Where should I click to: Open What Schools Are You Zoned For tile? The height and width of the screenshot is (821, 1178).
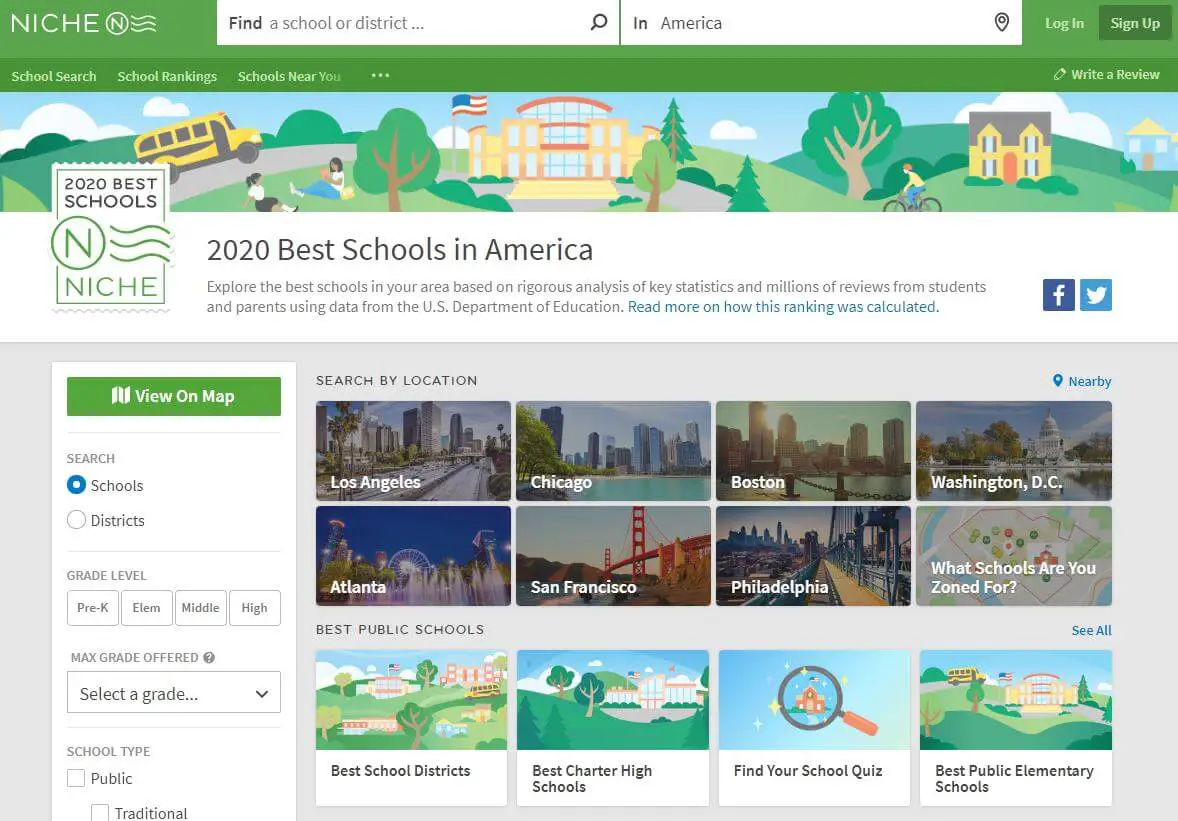1013,556
